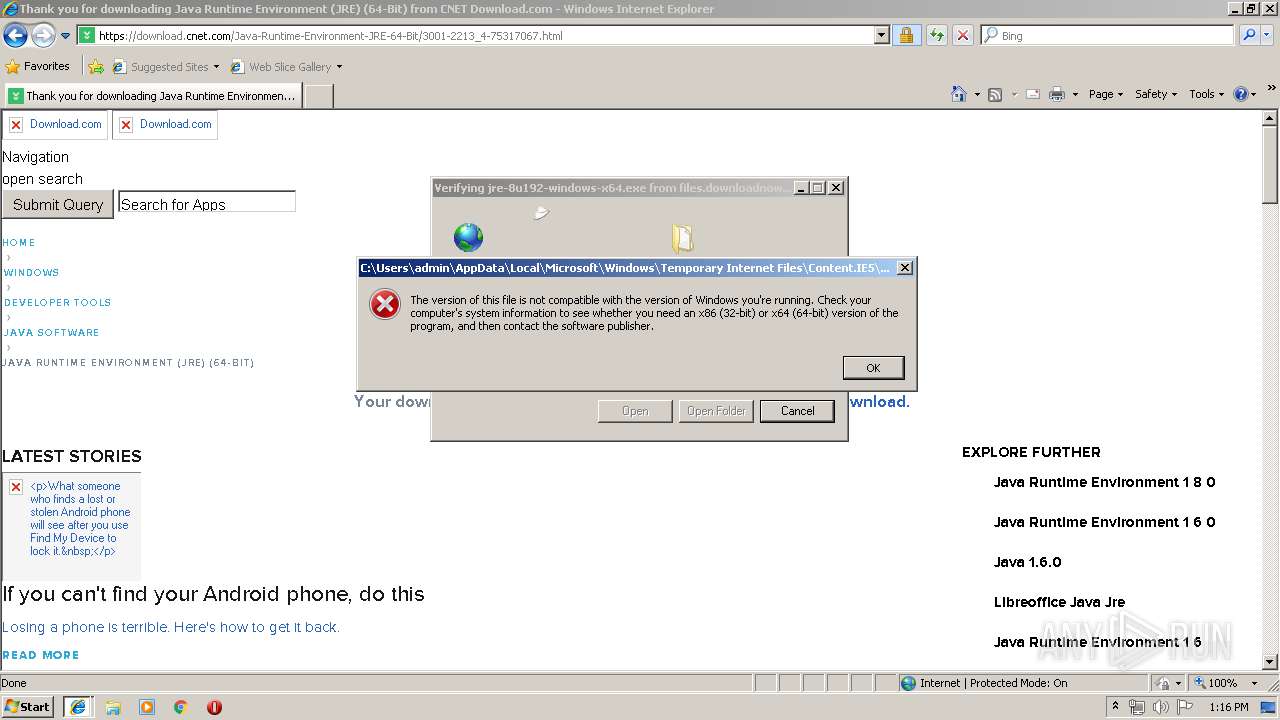Image resolution: width=1280 pixels, height=720 pixels.
Task: Select the Thank you for downloading Java tab
Action: coord(153,96)
